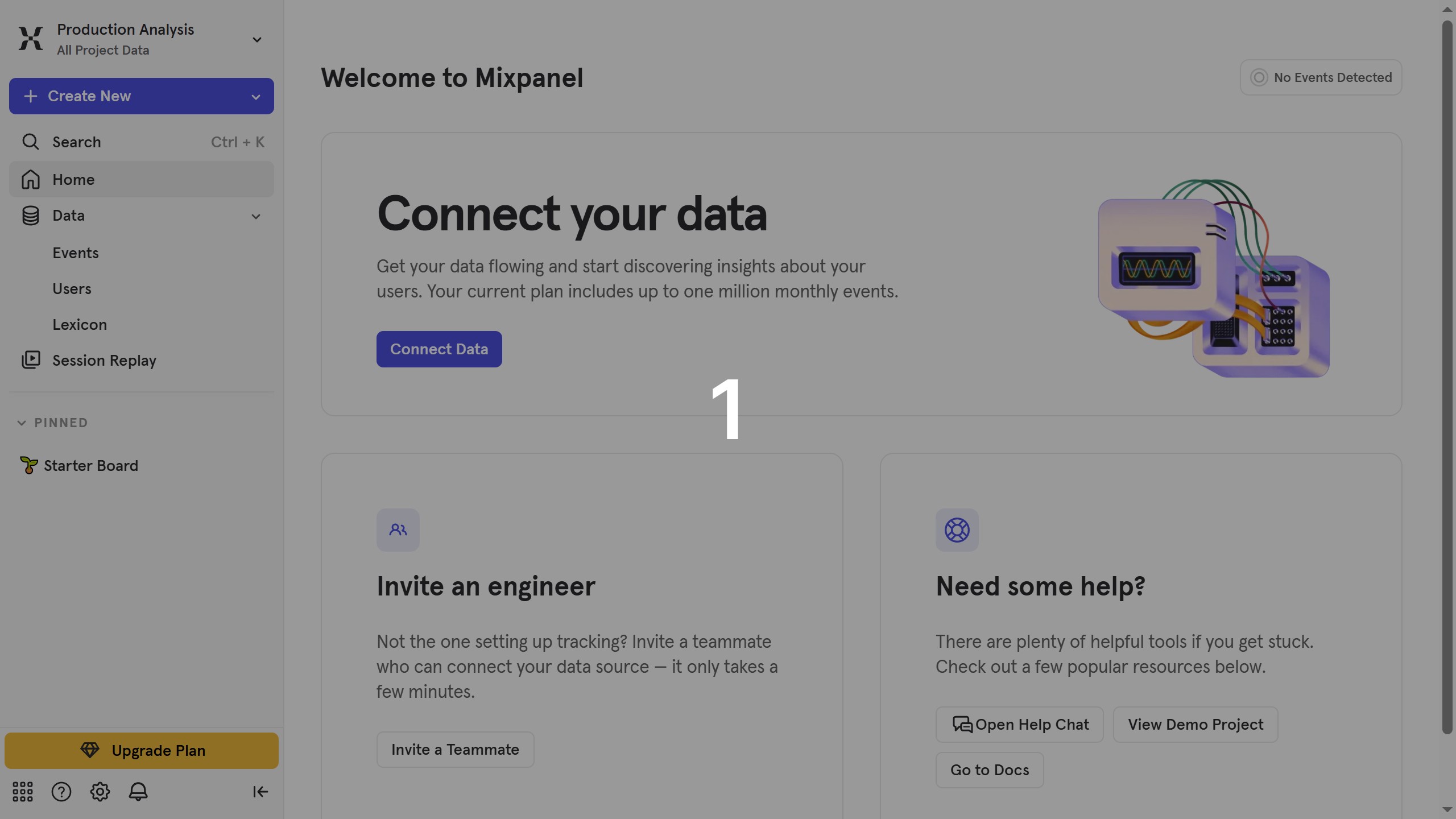Click Go to Docs button
Image resolution: width=1456 pixels, height=819 pixels.
coord(990,770)
